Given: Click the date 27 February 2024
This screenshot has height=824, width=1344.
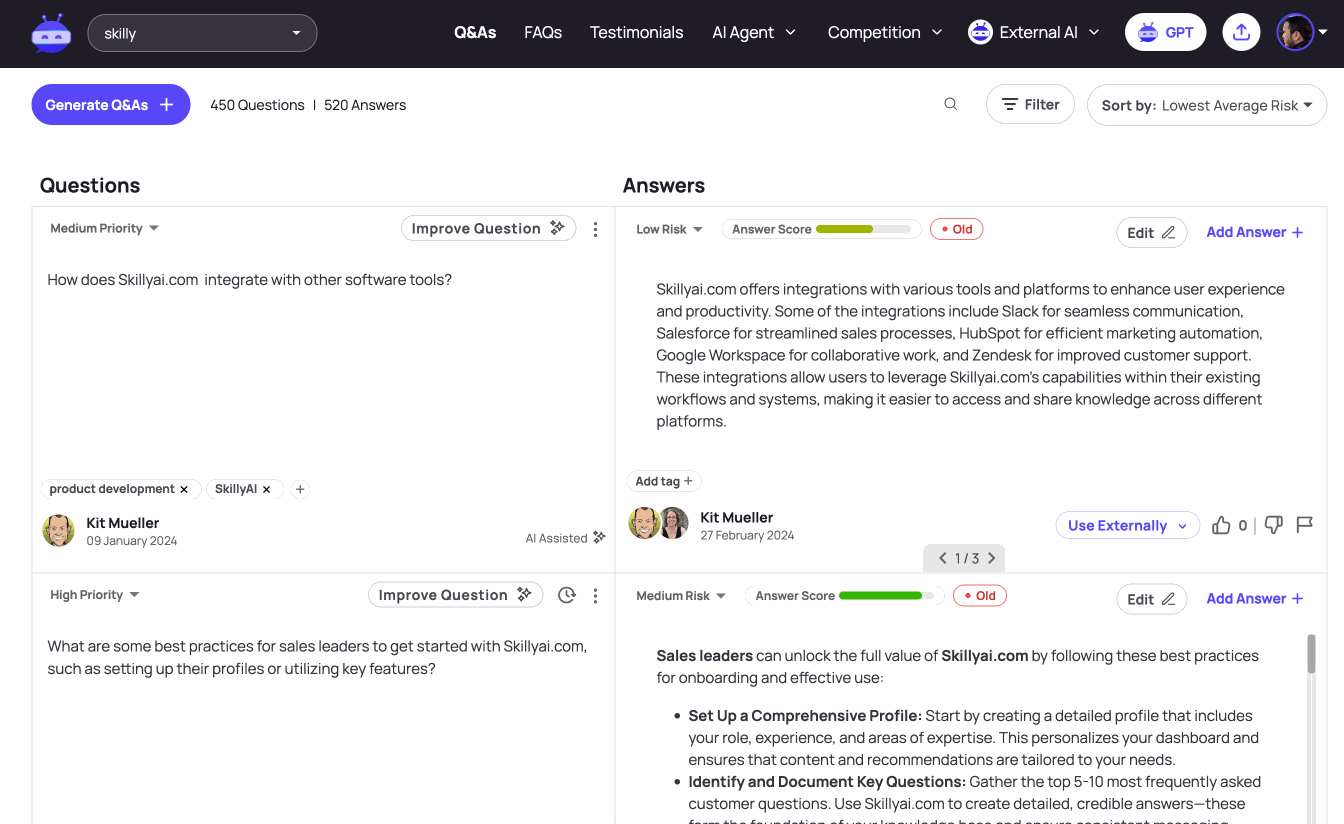Looking at the screenshot, I should pos(747,536).
